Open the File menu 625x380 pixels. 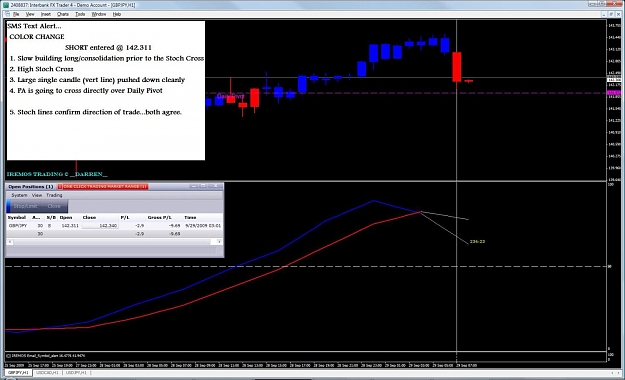pos(16,14)
